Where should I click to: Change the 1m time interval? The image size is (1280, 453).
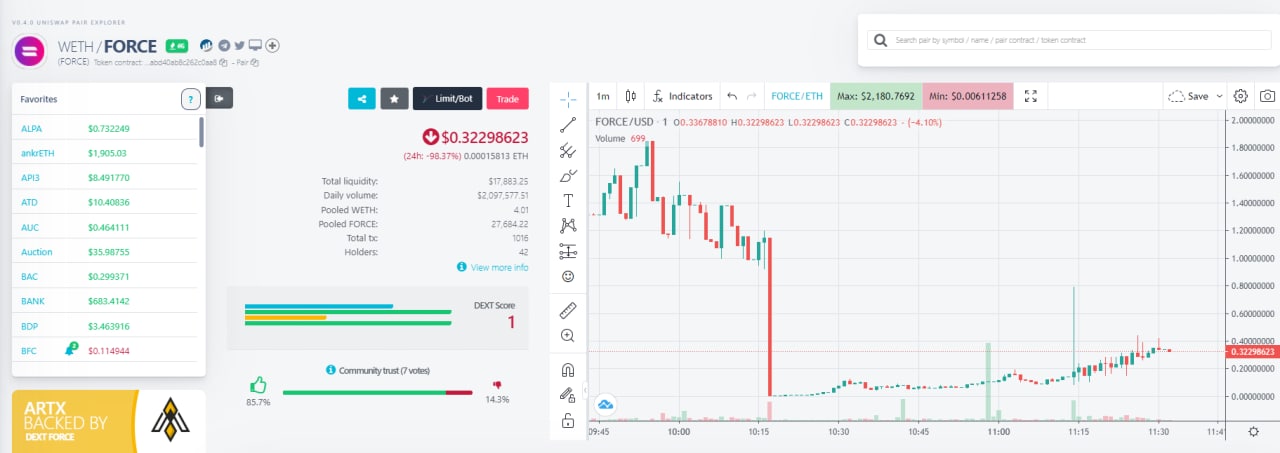[603, 96]
